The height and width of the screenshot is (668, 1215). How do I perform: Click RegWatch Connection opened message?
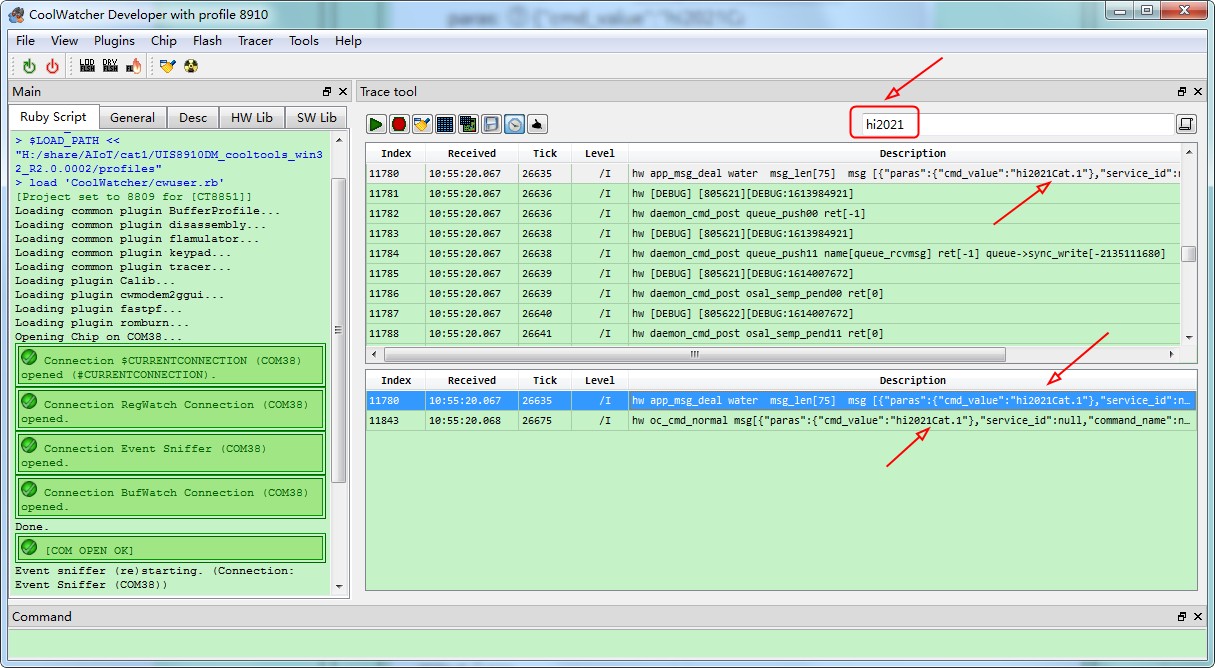[x=170, y=410]
